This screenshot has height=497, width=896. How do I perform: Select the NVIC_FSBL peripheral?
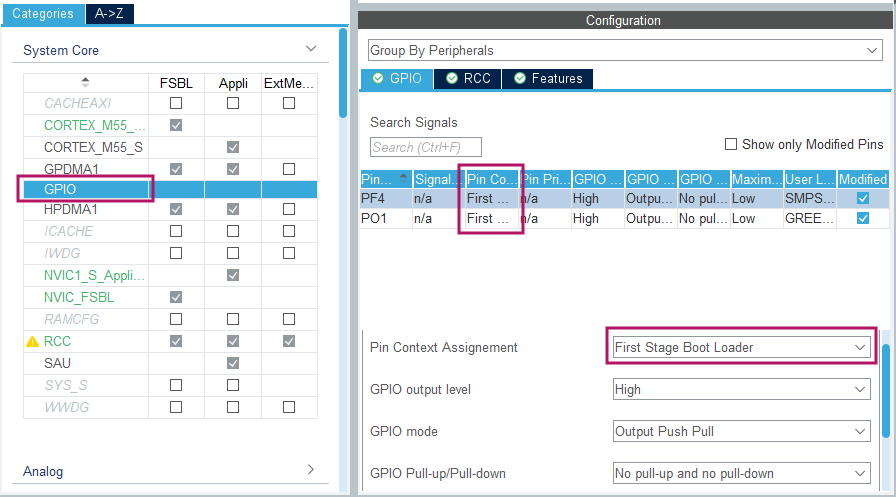click(79, 297)
